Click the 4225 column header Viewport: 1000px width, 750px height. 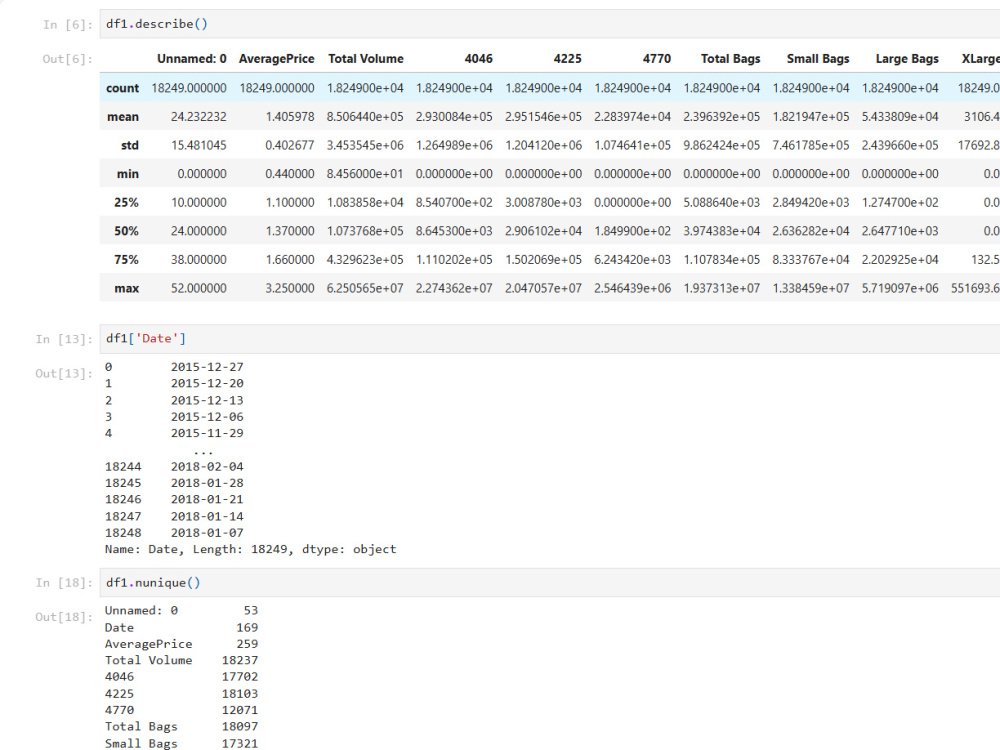568,59
